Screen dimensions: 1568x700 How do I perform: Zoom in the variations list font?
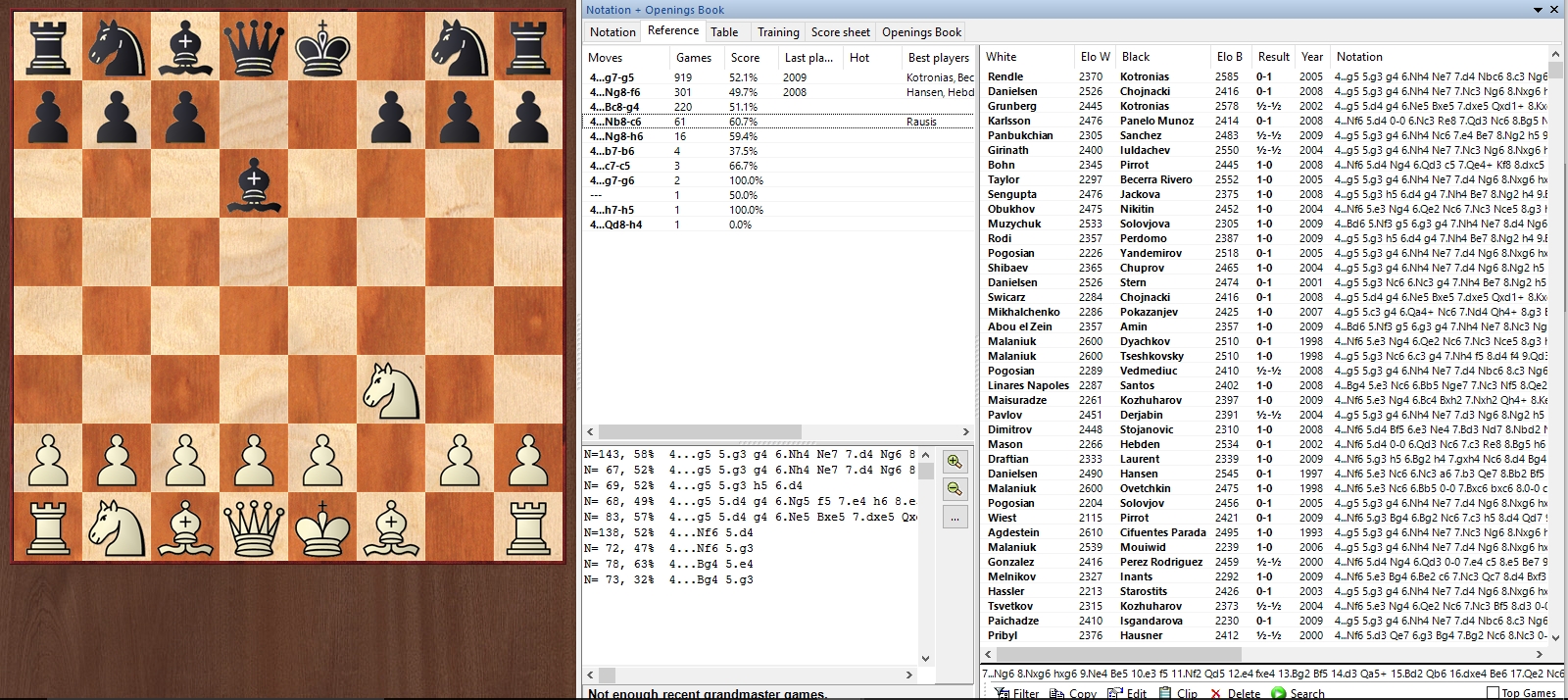point(954,462)
